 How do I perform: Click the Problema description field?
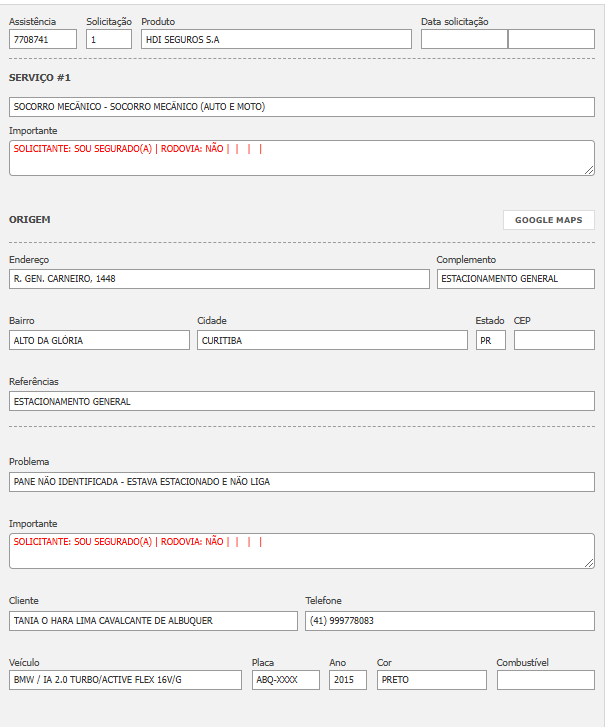click(x=301, y=481)
